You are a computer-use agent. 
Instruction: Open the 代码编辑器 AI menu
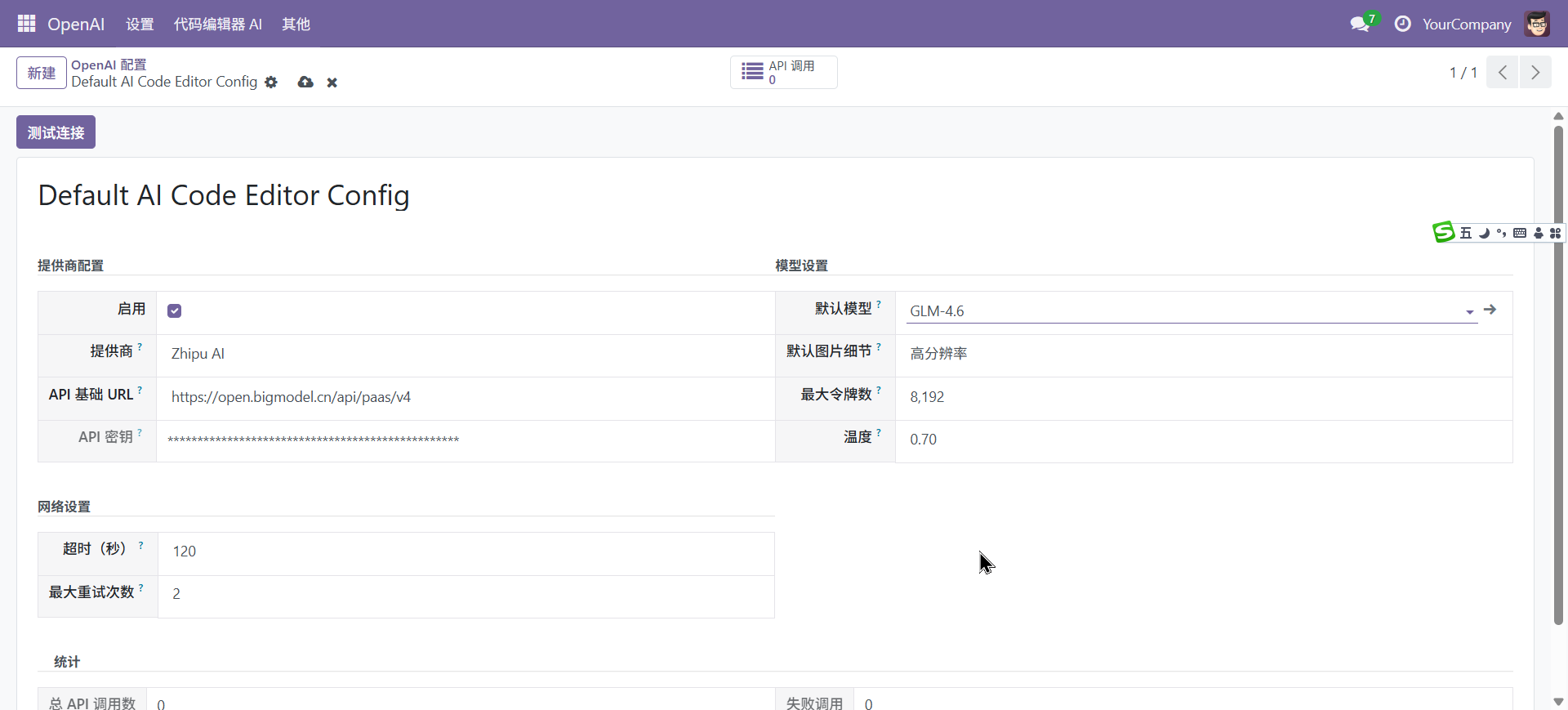tap(217, 25)
